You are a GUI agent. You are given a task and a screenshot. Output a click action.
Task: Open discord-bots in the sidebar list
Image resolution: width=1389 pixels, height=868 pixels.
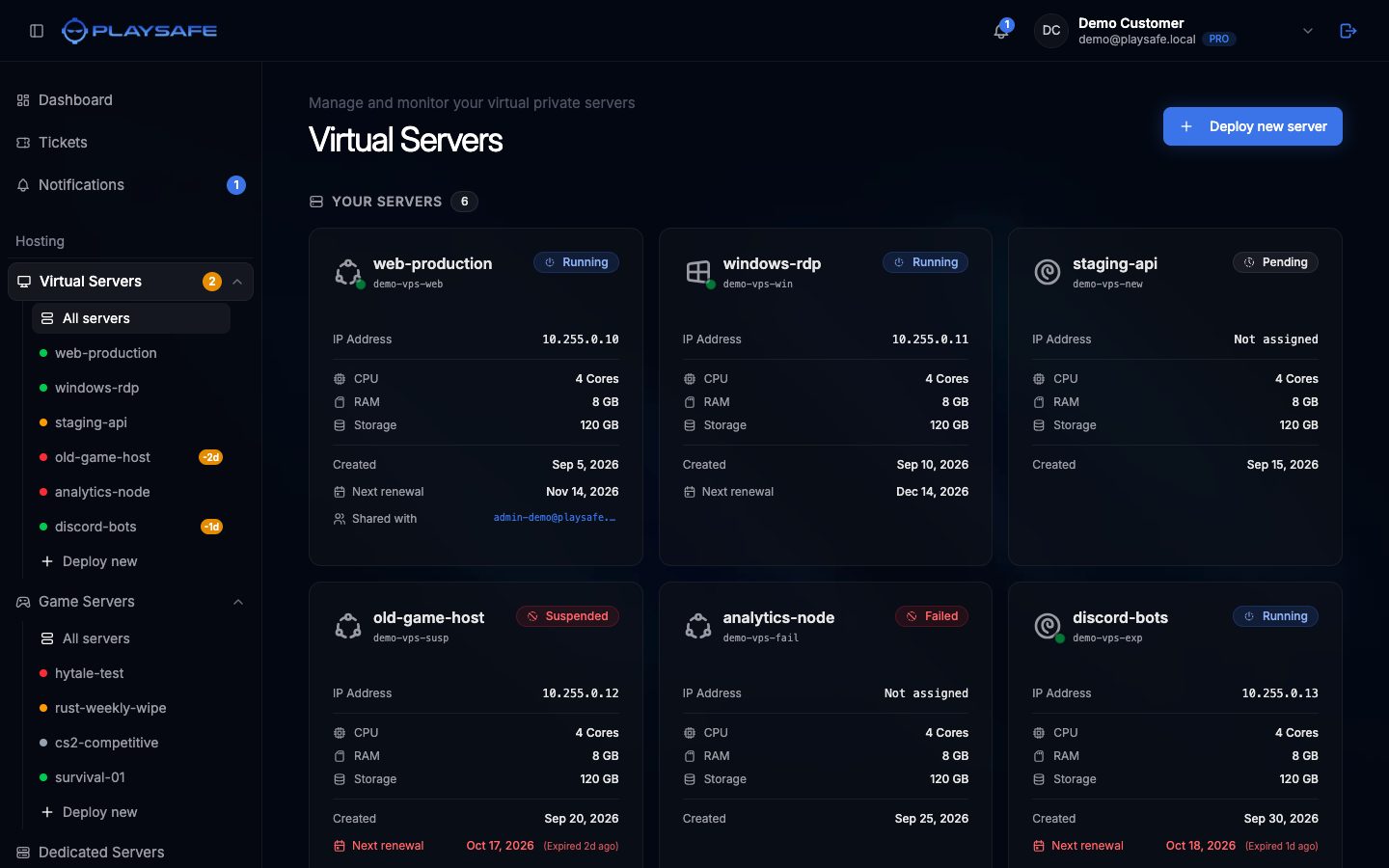131,527
